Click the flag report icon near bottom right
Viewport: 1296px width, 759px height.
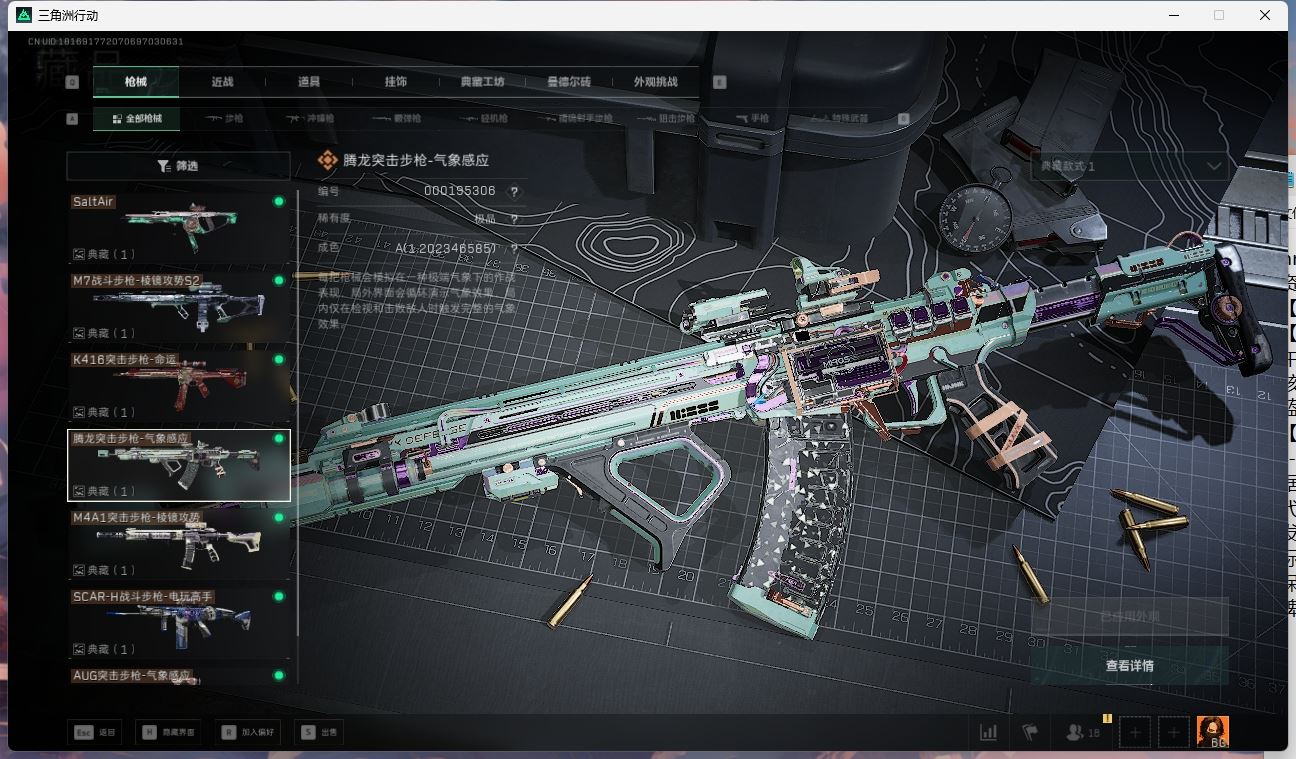click(1029, 730)
